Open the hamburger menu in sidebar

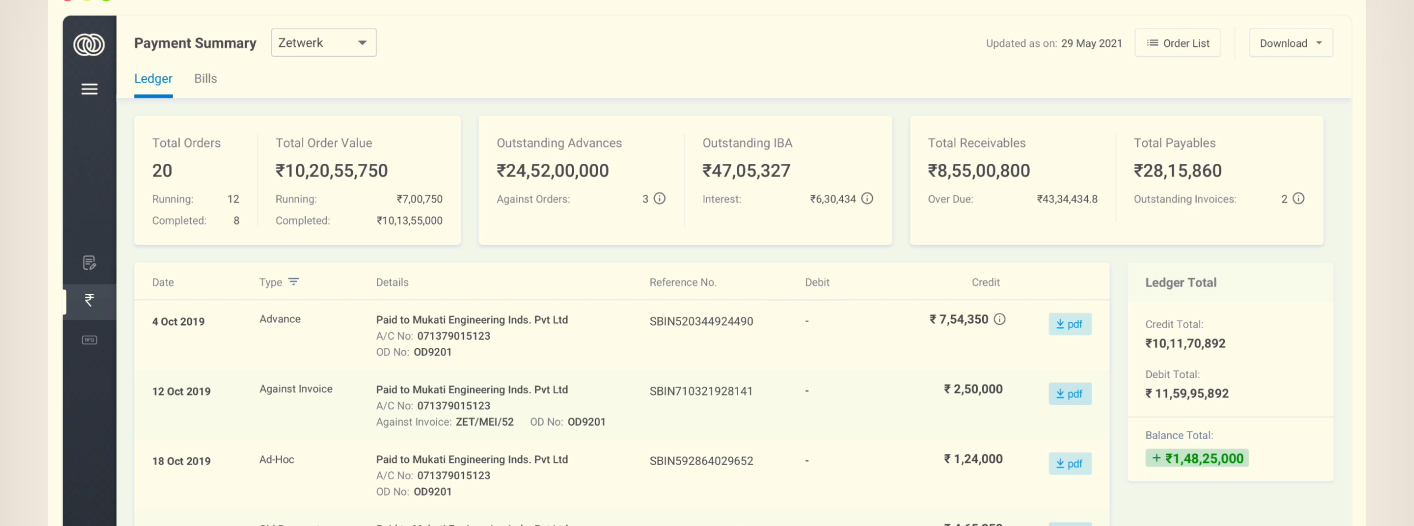click(x=89, y=89)
